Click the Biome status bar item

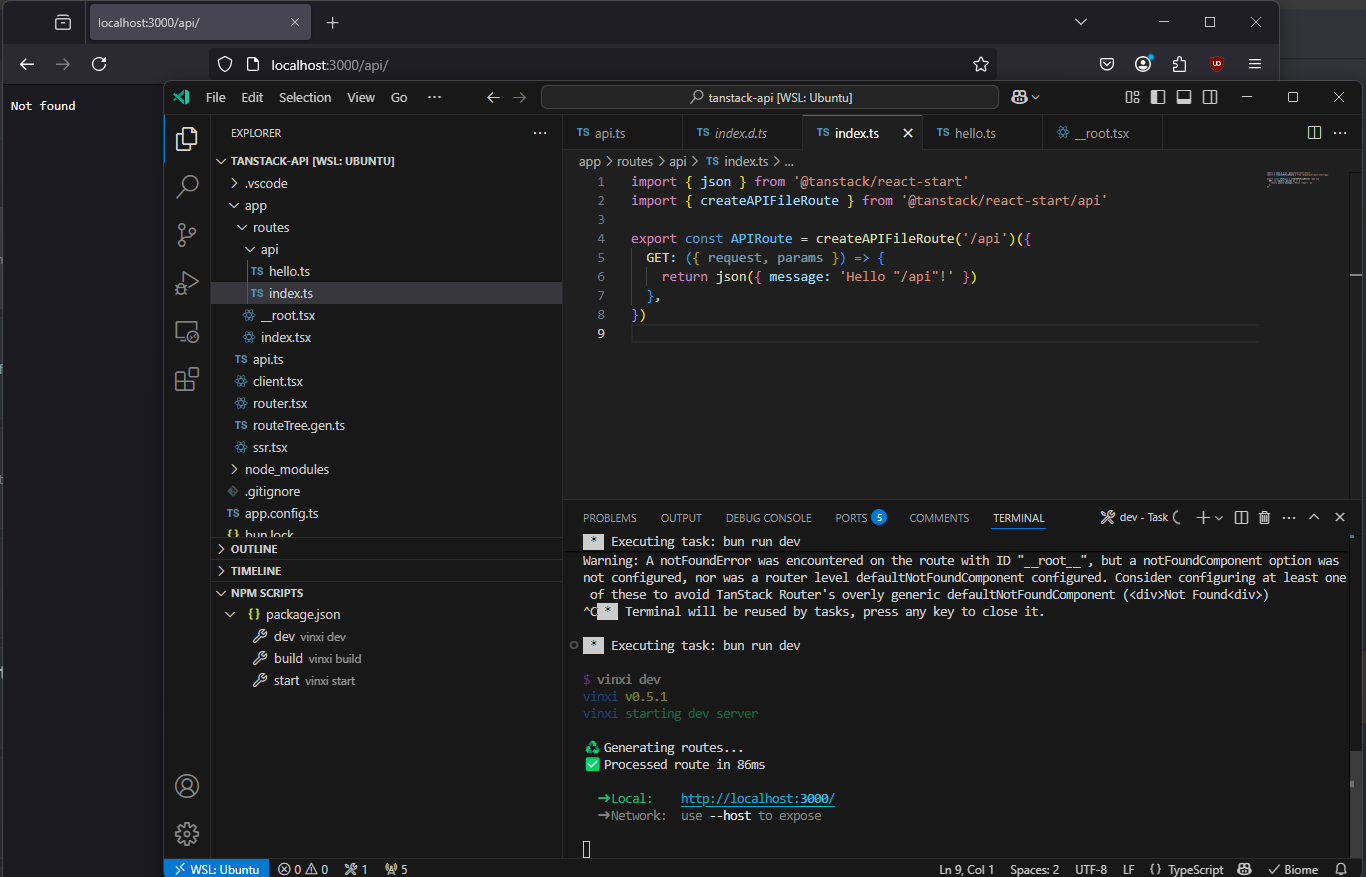coord(1293,869)
